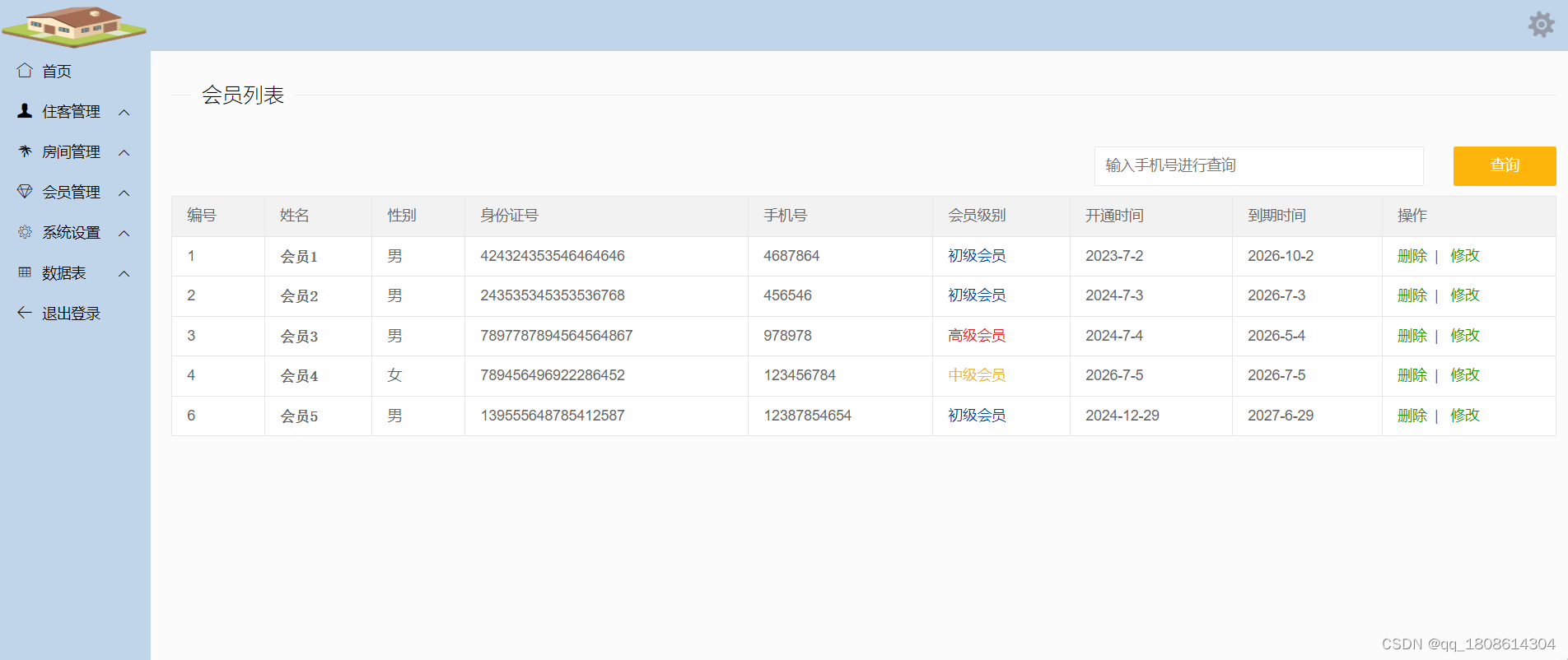Screen dimensions: 1568x660
Task: Click 初级会员 level in 会员1 row
Action: (x=977, y=256)
